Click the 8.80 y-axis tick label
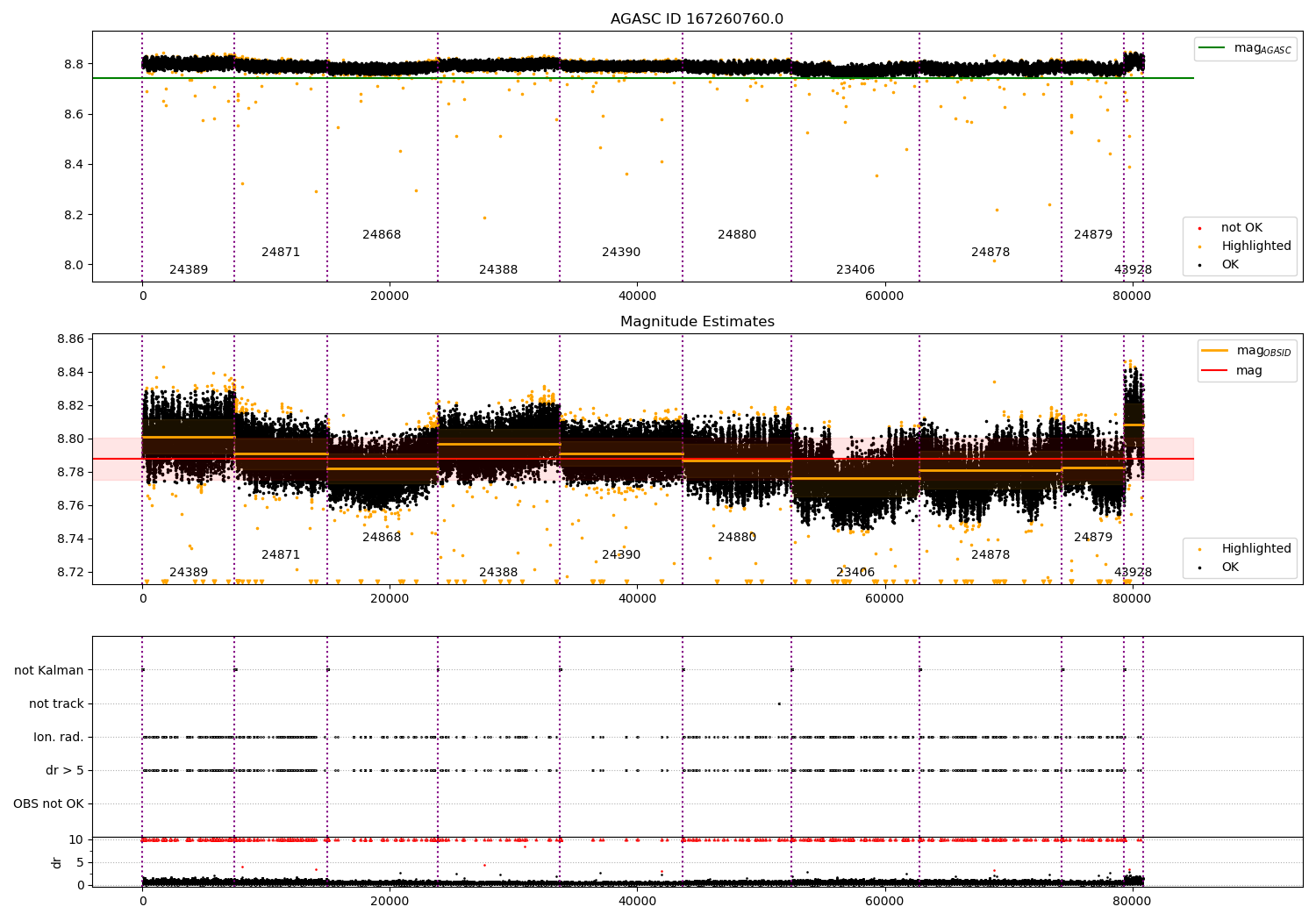The width and height of the screenshot is (1316, 921). (70, 439)
